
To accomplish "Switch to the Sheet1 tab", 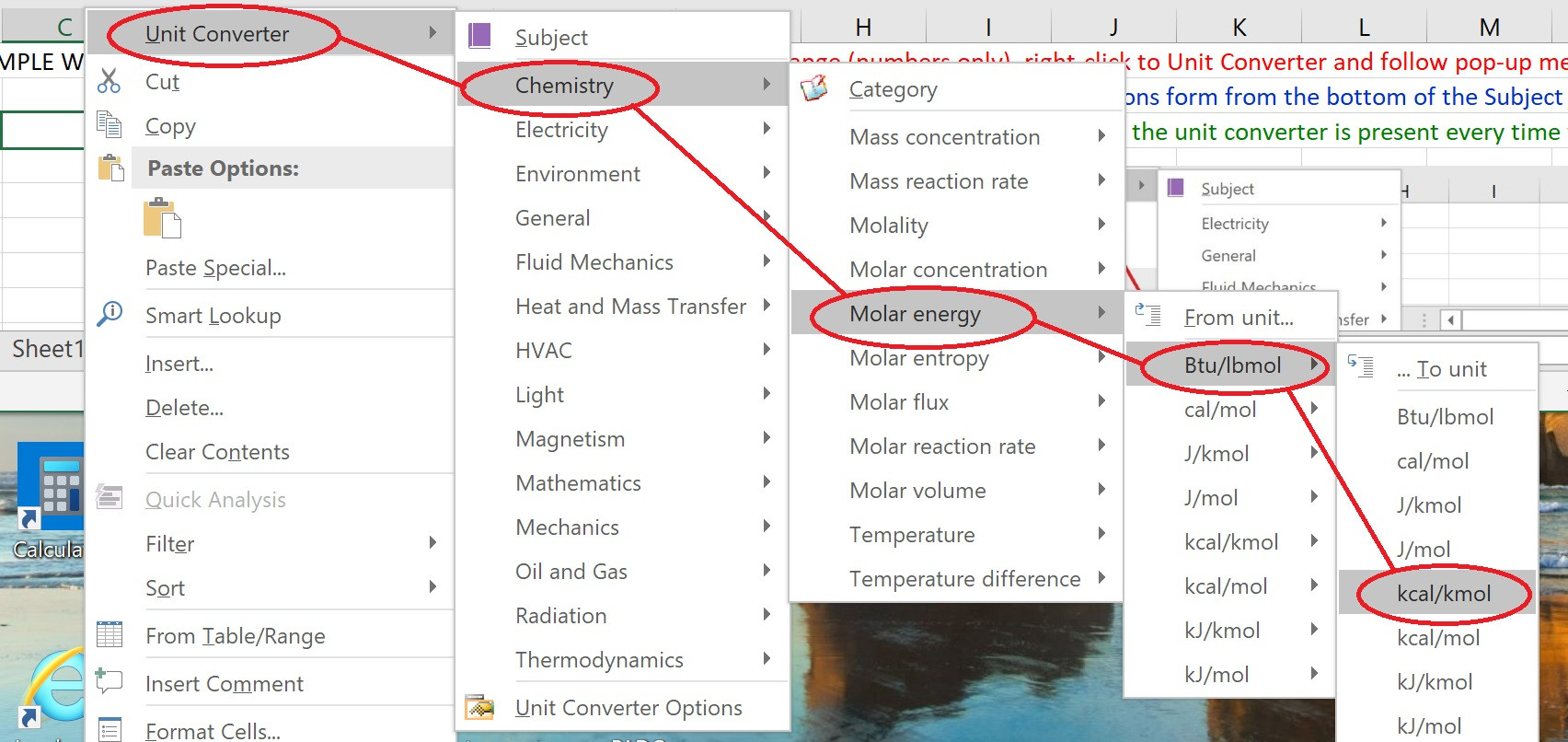I will pos(46,350).
